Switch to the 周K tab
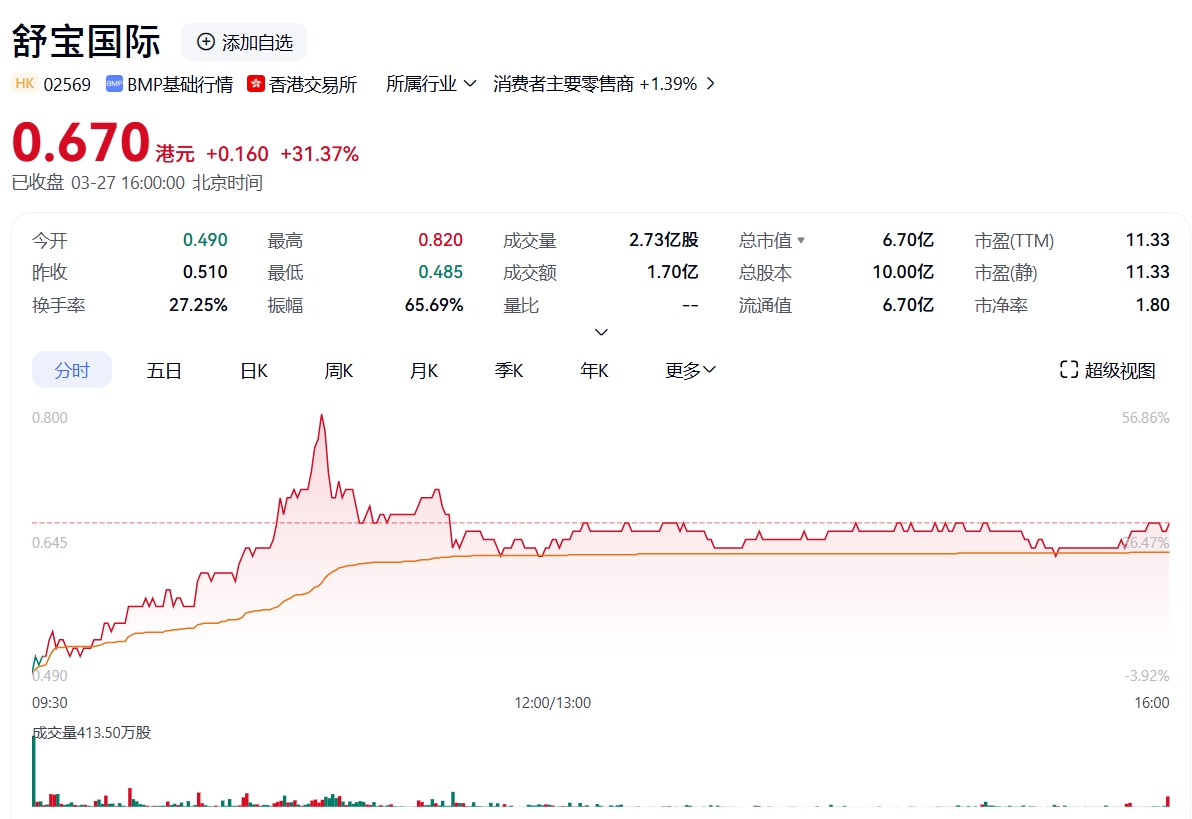1192x819 pixels. click(339, 370)
